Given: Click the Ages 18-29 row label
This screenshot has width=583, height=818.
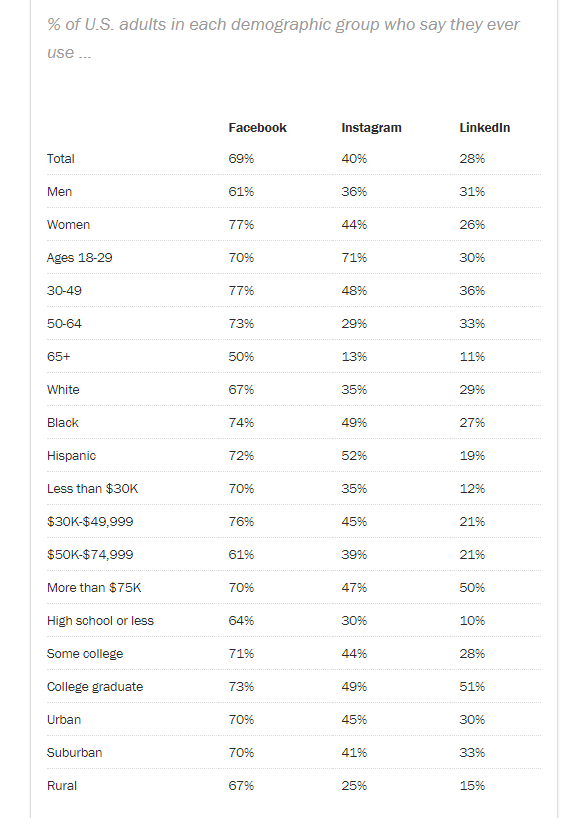Looking at the screenshot, I should tap(79, 258).
